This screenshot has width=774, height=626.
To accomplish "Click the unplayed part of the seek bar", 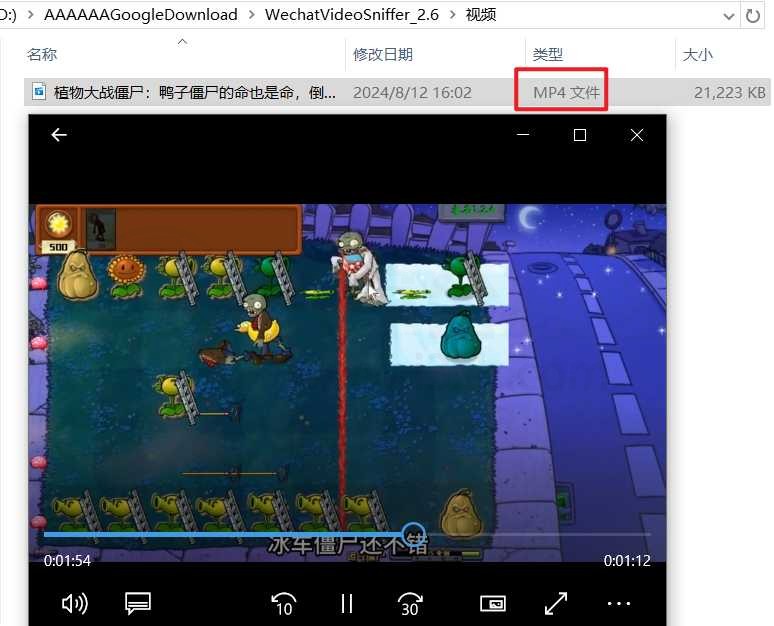I will pos(538,534).
